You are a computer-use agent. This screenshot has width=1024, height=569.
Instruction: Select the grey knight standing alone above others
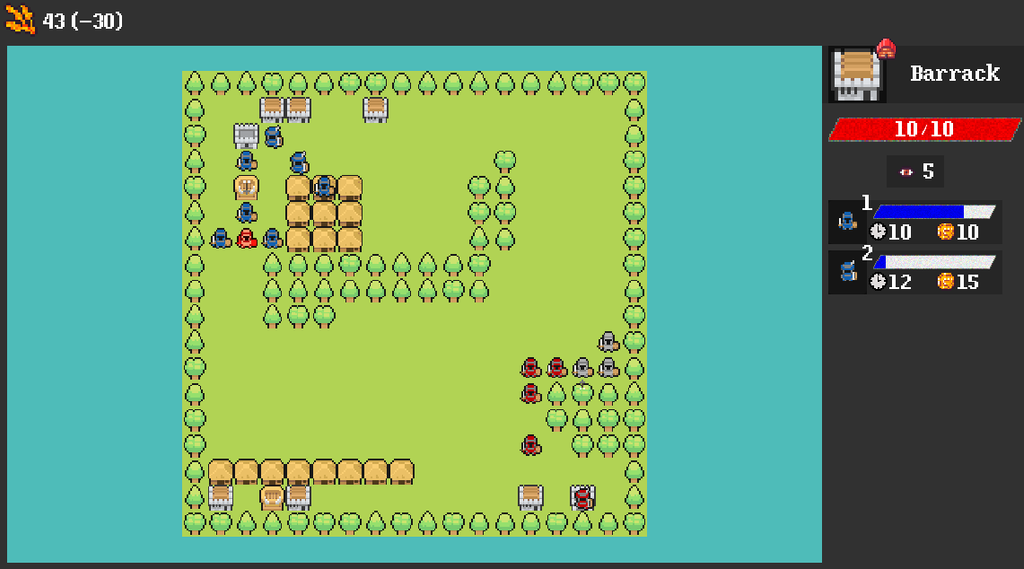click(x=608, y=342)
